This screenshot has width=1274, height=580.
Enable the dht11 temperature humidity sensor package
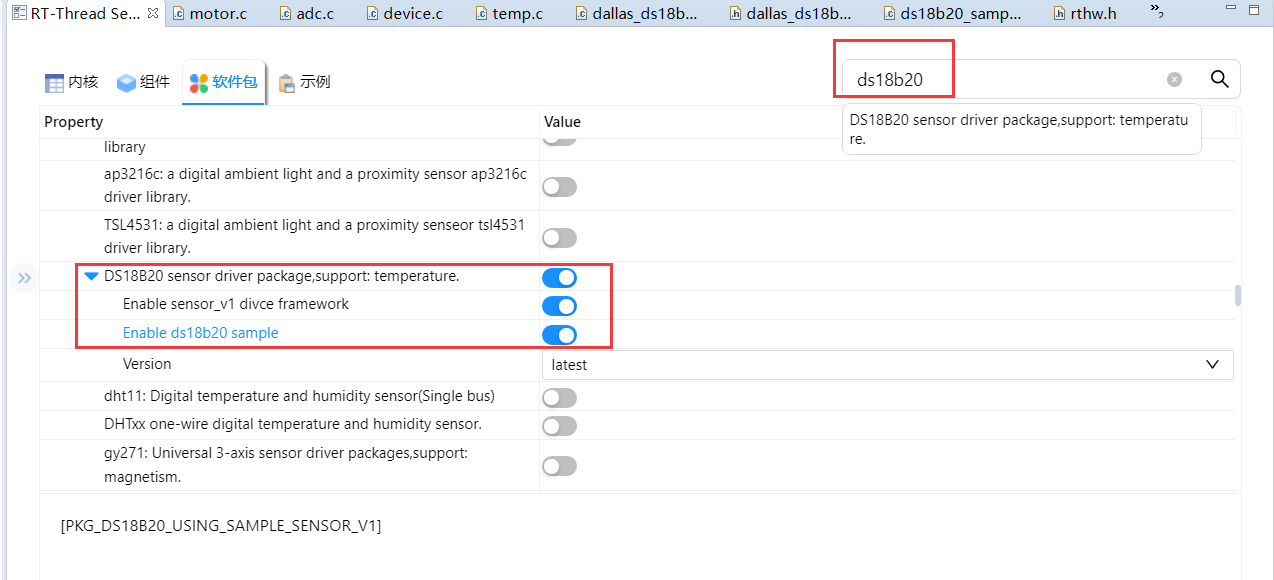coord(559,398)
